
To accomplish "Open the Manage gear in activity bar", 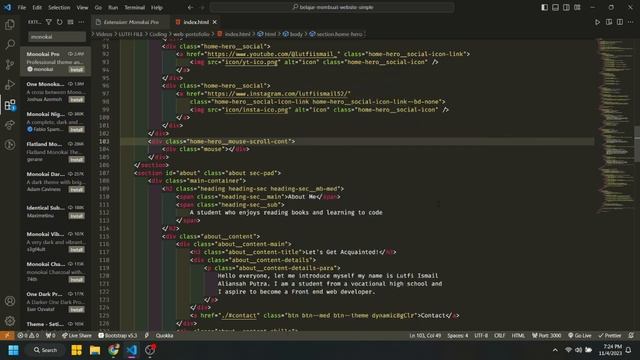I will click(x=10, y=321).
